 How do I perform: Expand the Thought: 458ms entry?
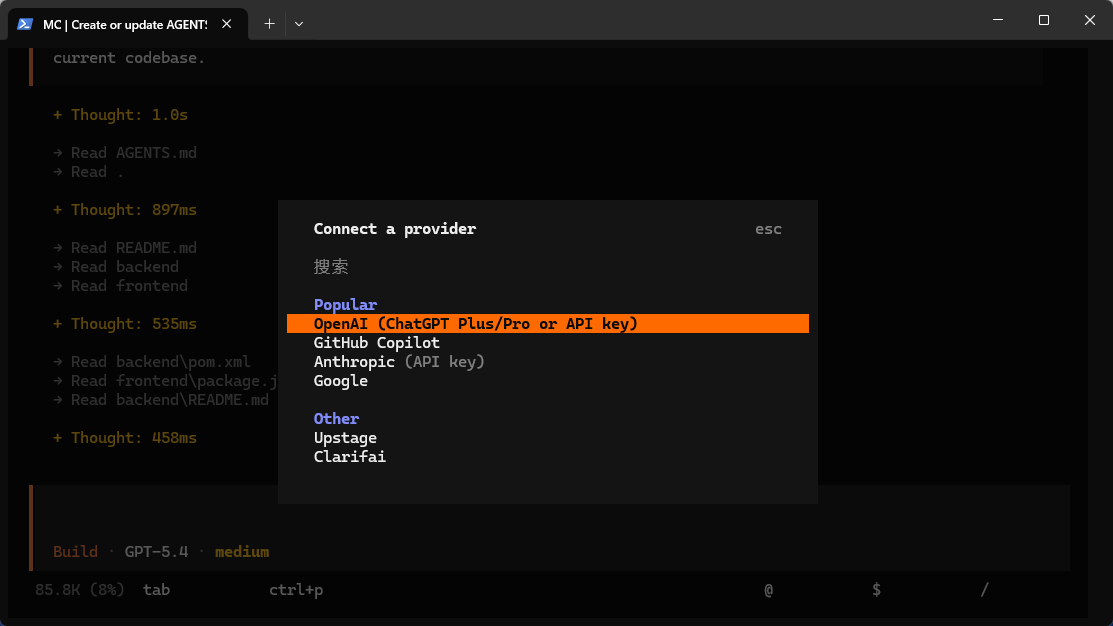pos(125,438)
